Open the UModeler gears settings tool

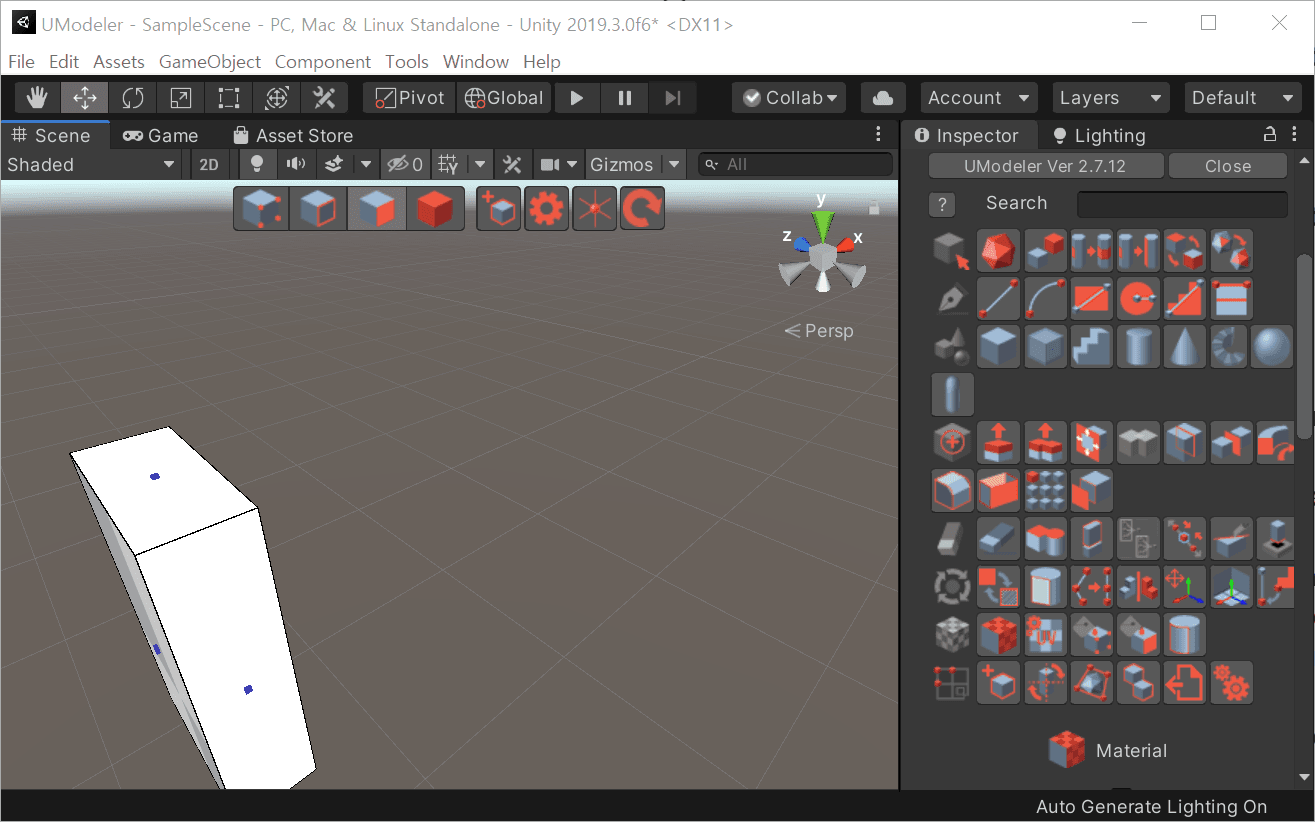[1231, 683]
